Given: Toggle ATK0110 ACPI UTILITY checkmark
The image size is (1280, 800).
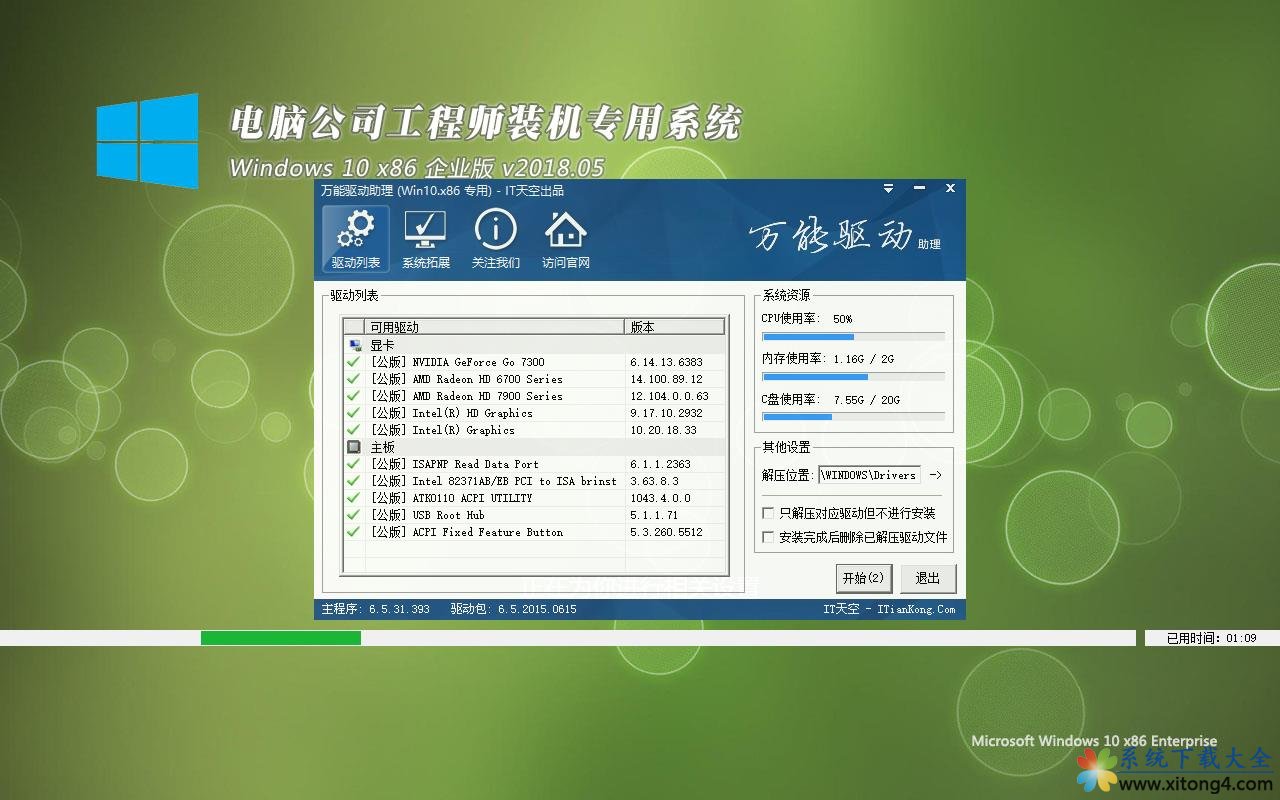Looking at the screenshot, I should (x=353, y=498).
